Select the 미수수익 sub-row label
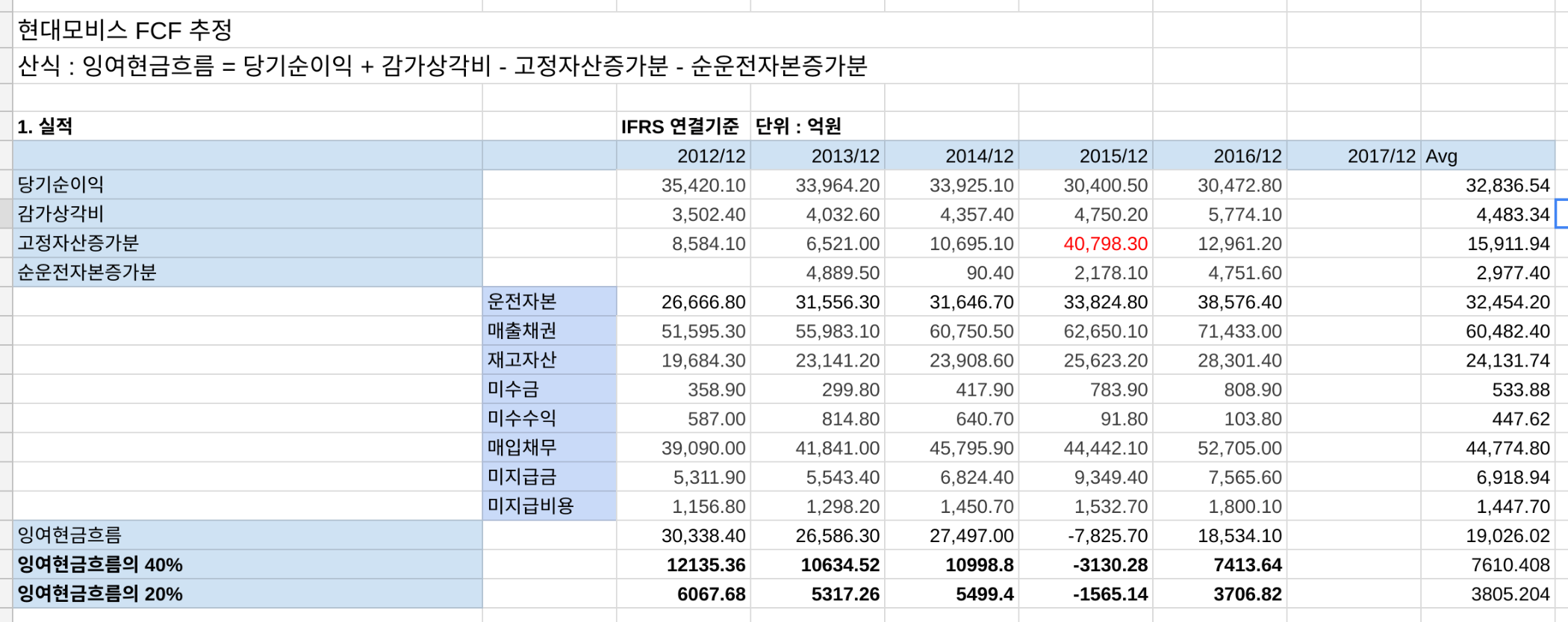 pyautogui.click(x=550, y=418)
